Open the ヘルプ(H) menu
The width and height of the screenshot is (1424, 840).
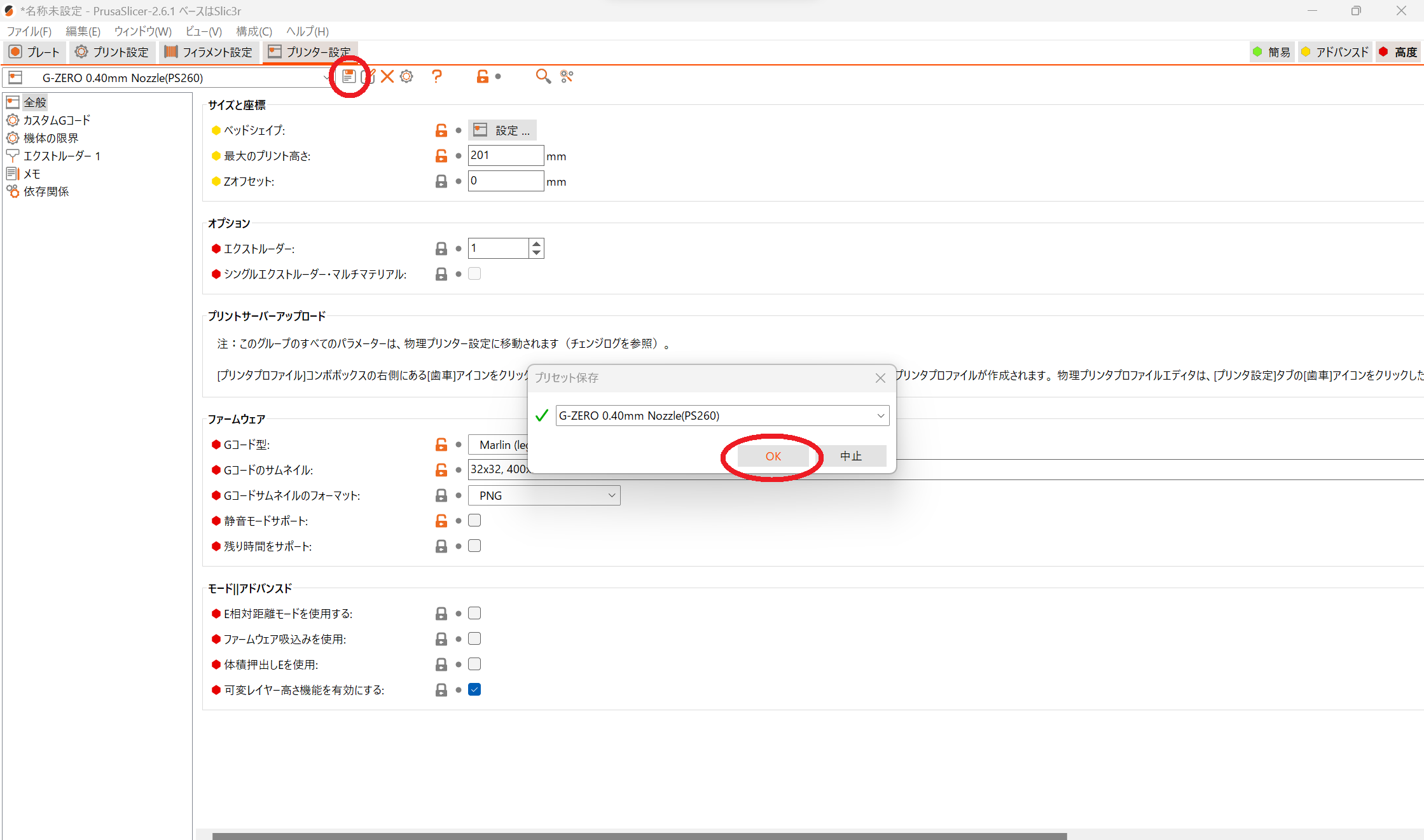point(307,31)
